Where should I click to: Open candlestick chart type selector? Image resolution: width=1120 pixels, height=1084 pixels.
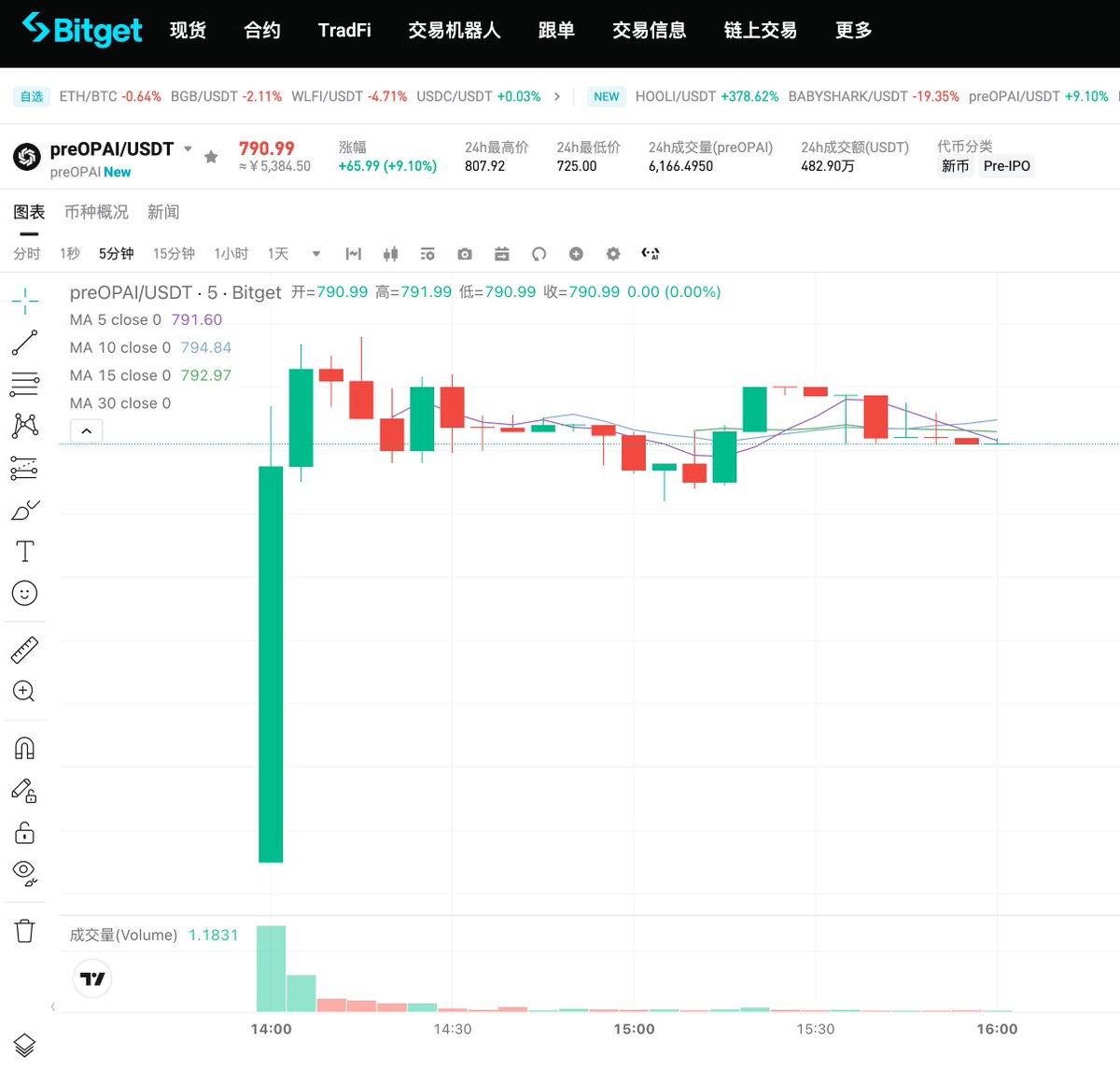click(390, 254)
